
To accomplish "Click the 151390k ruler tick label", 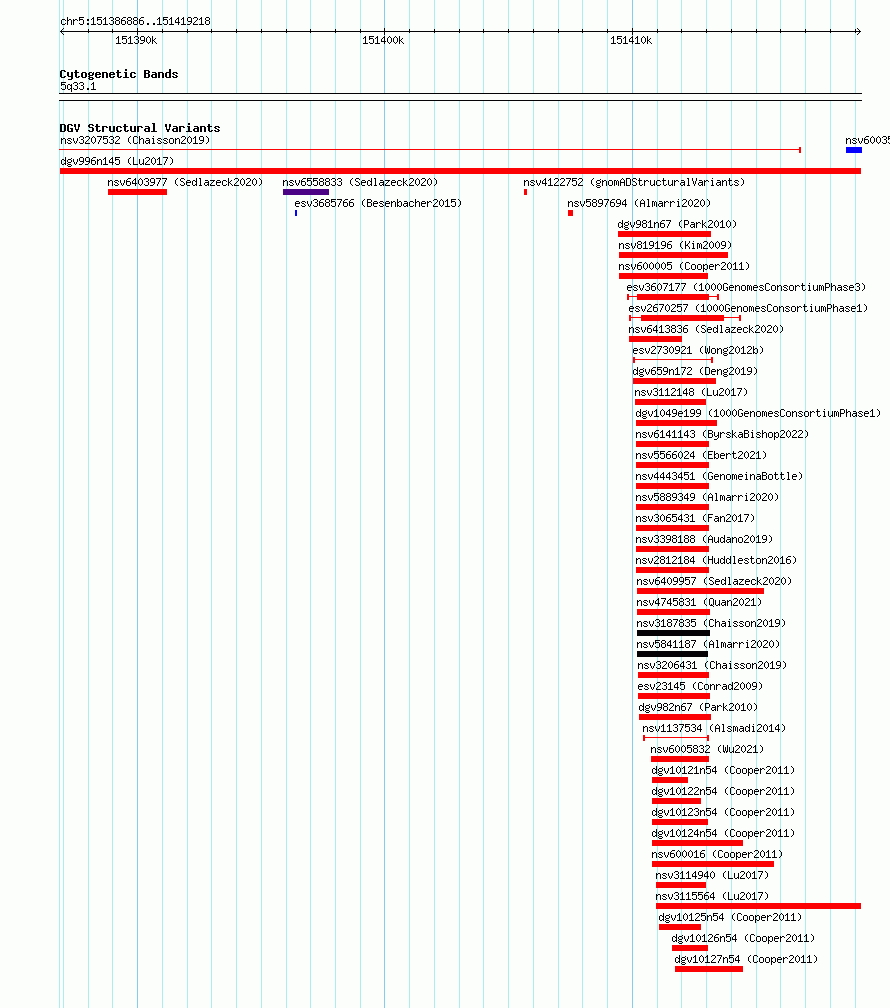I will [x=136, y=40].
